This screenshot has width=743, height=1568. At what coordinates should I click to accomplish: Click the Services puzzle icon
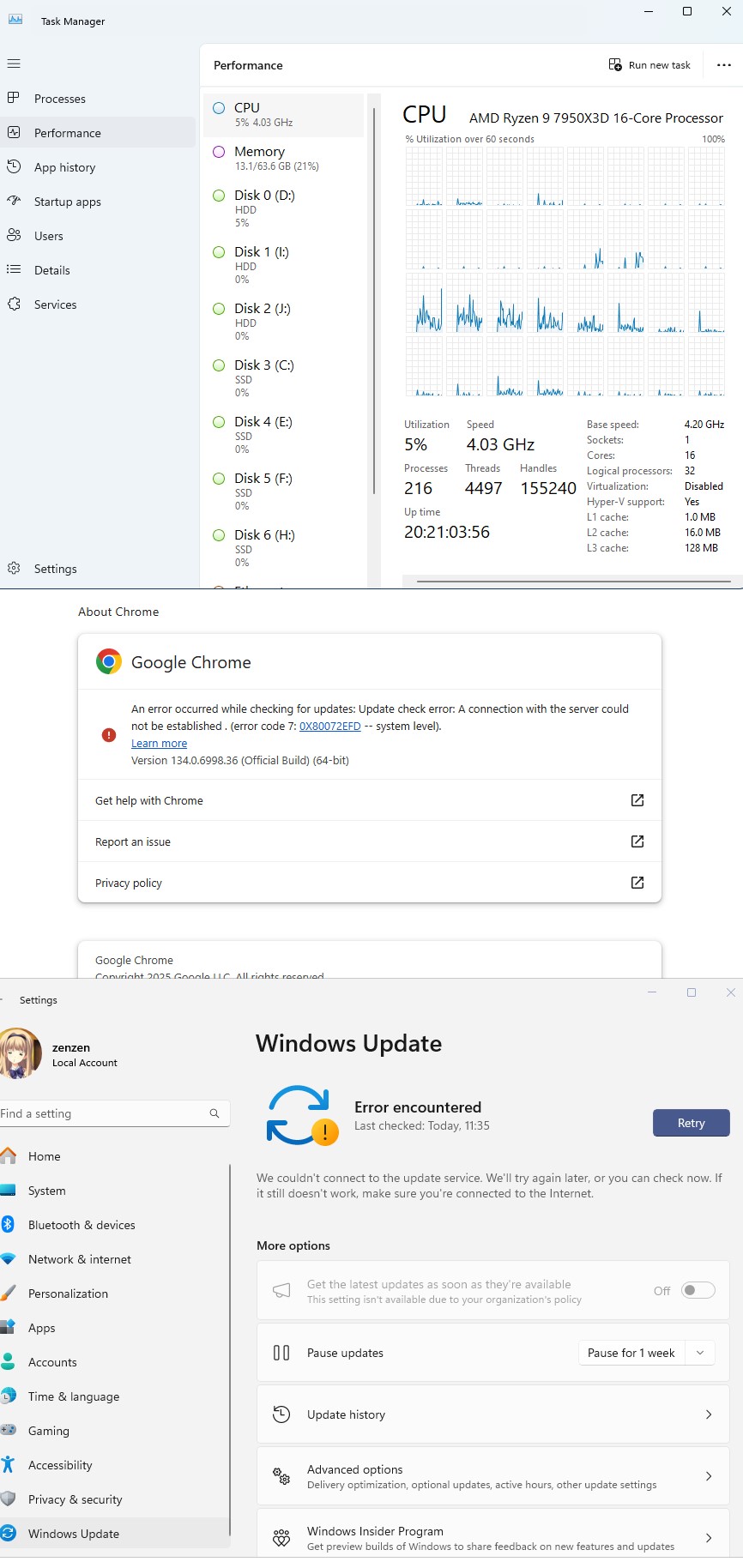(x=14, y=304)
